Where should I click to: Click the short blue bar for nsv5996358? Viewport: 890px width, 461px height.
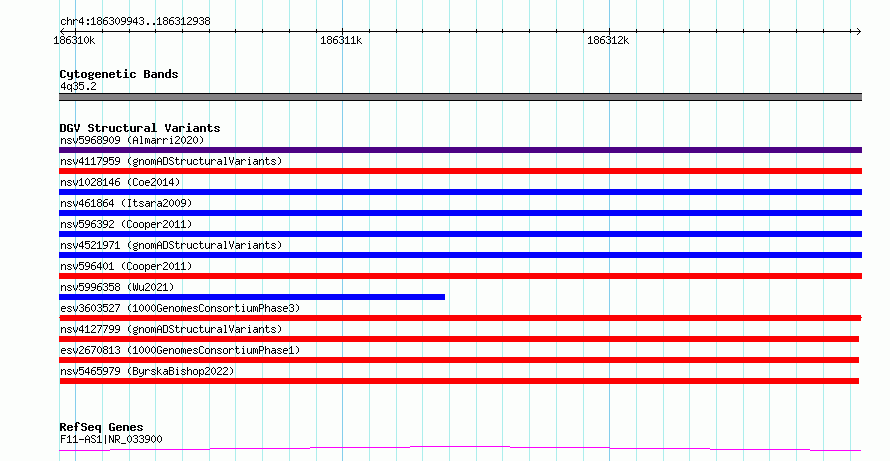pyautogui.click(x=252, y=297)
